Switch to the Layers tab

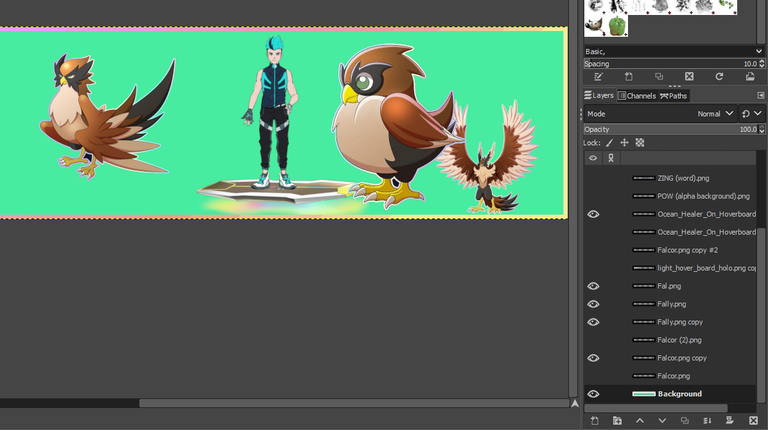(x=599, y=96)
